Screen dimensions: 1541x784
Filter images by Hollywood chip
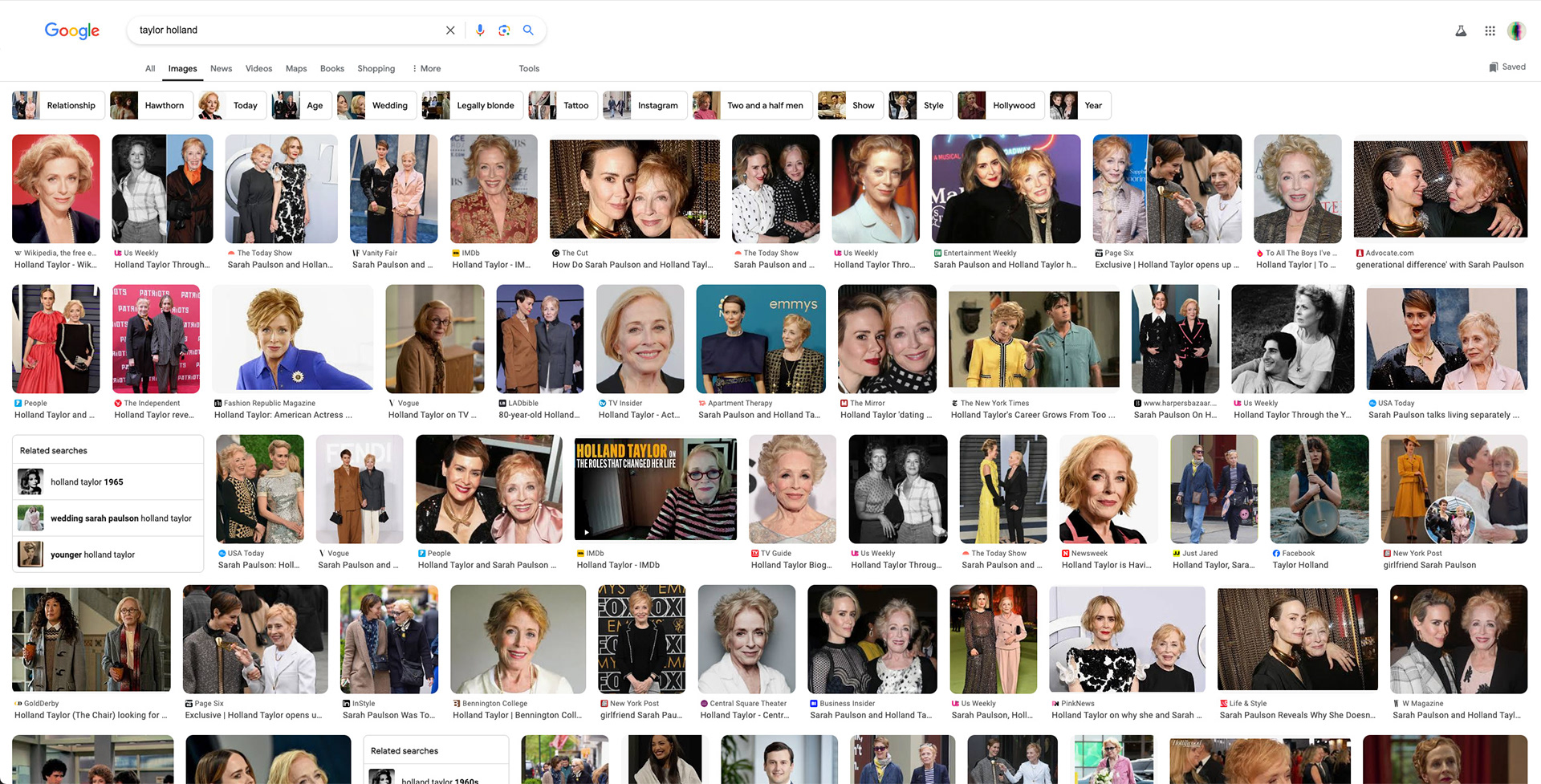(x=1001, y=105)
